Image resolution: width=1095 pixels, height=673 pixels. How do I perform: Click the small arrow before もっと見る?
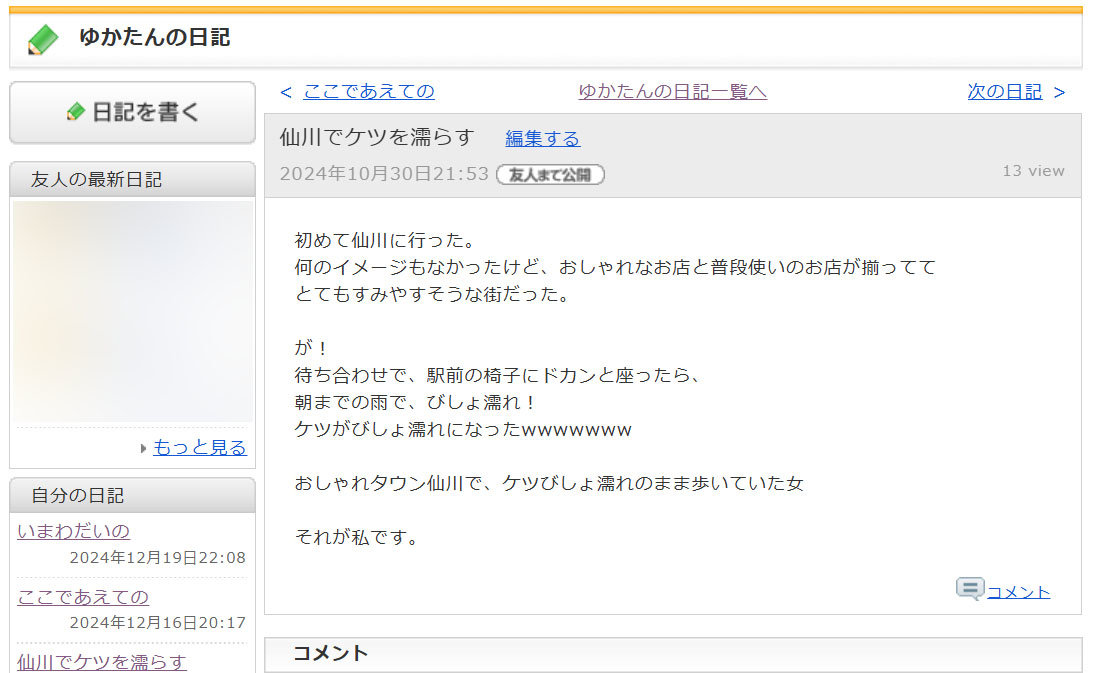(144, 448)
